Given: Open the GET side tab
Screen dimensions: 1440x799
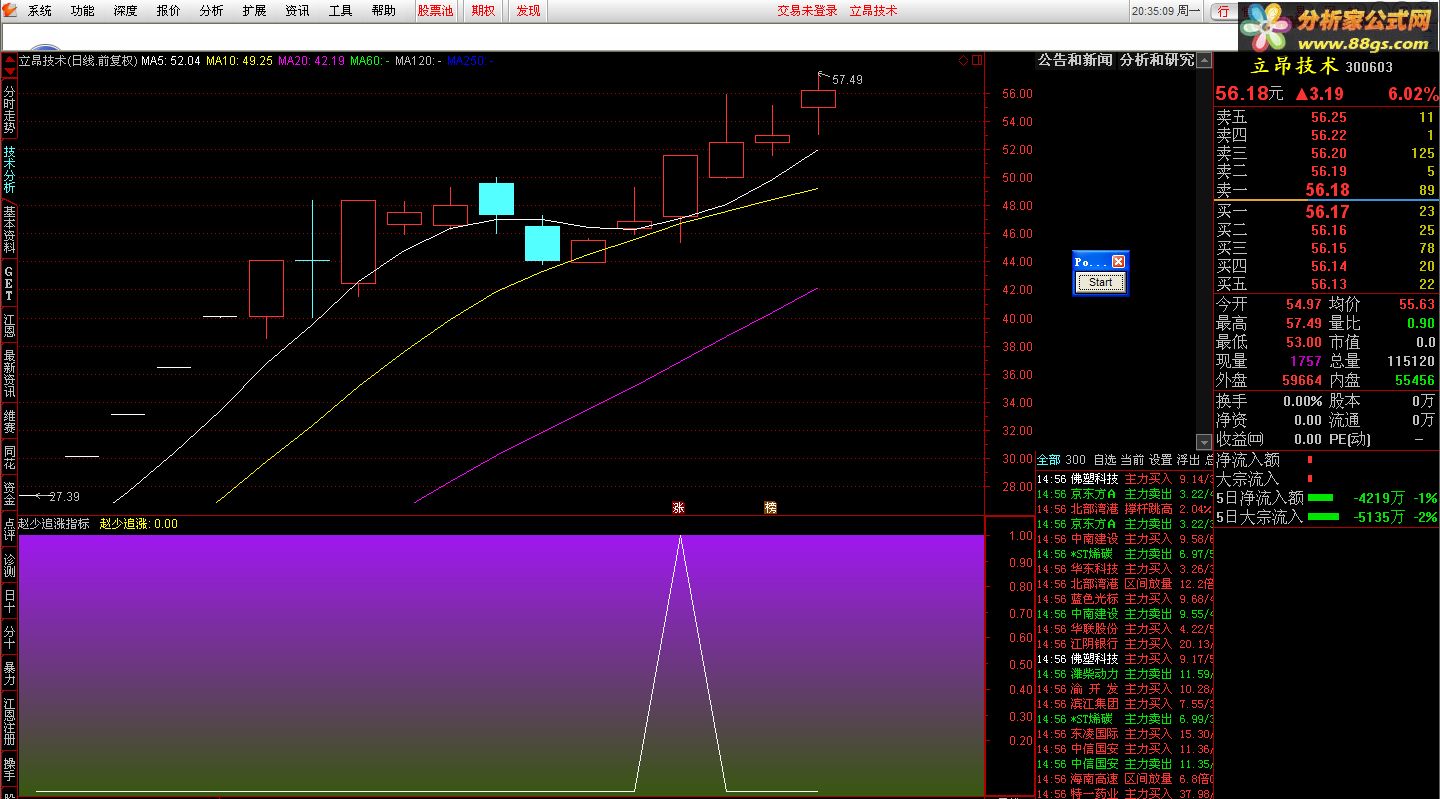Looking at the screenshot, I should (x=9, y=284).
